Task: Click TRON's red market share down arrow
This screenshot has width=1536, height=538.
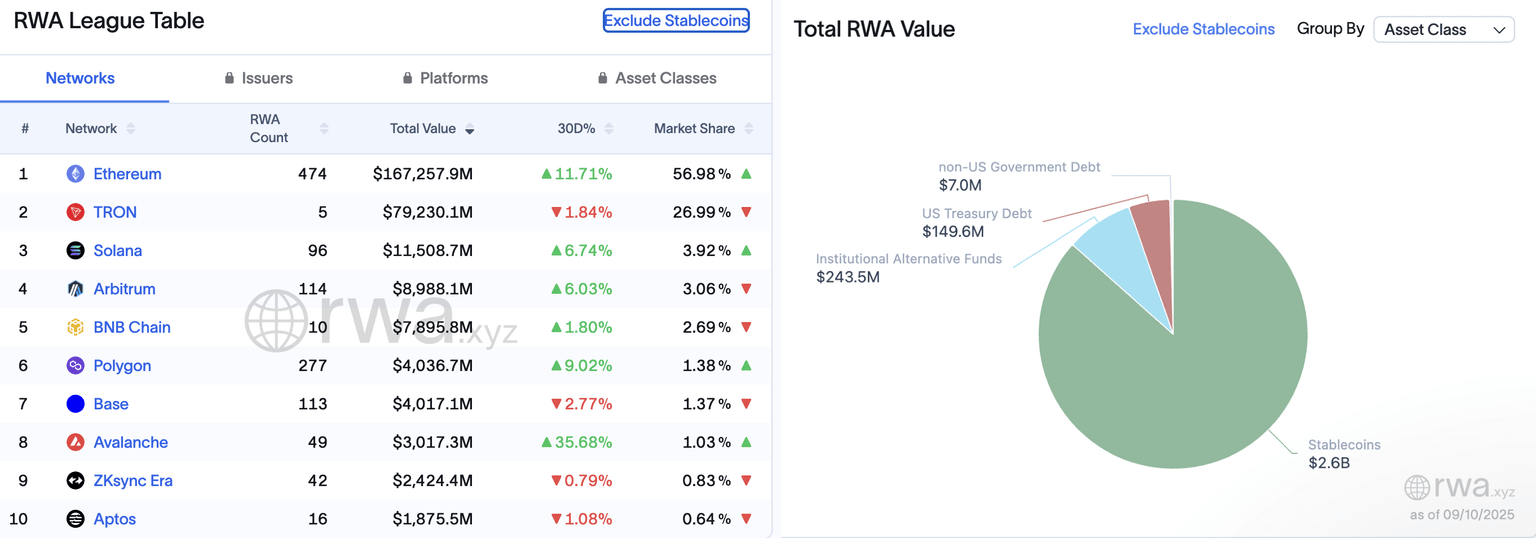Action: (746, 212)
